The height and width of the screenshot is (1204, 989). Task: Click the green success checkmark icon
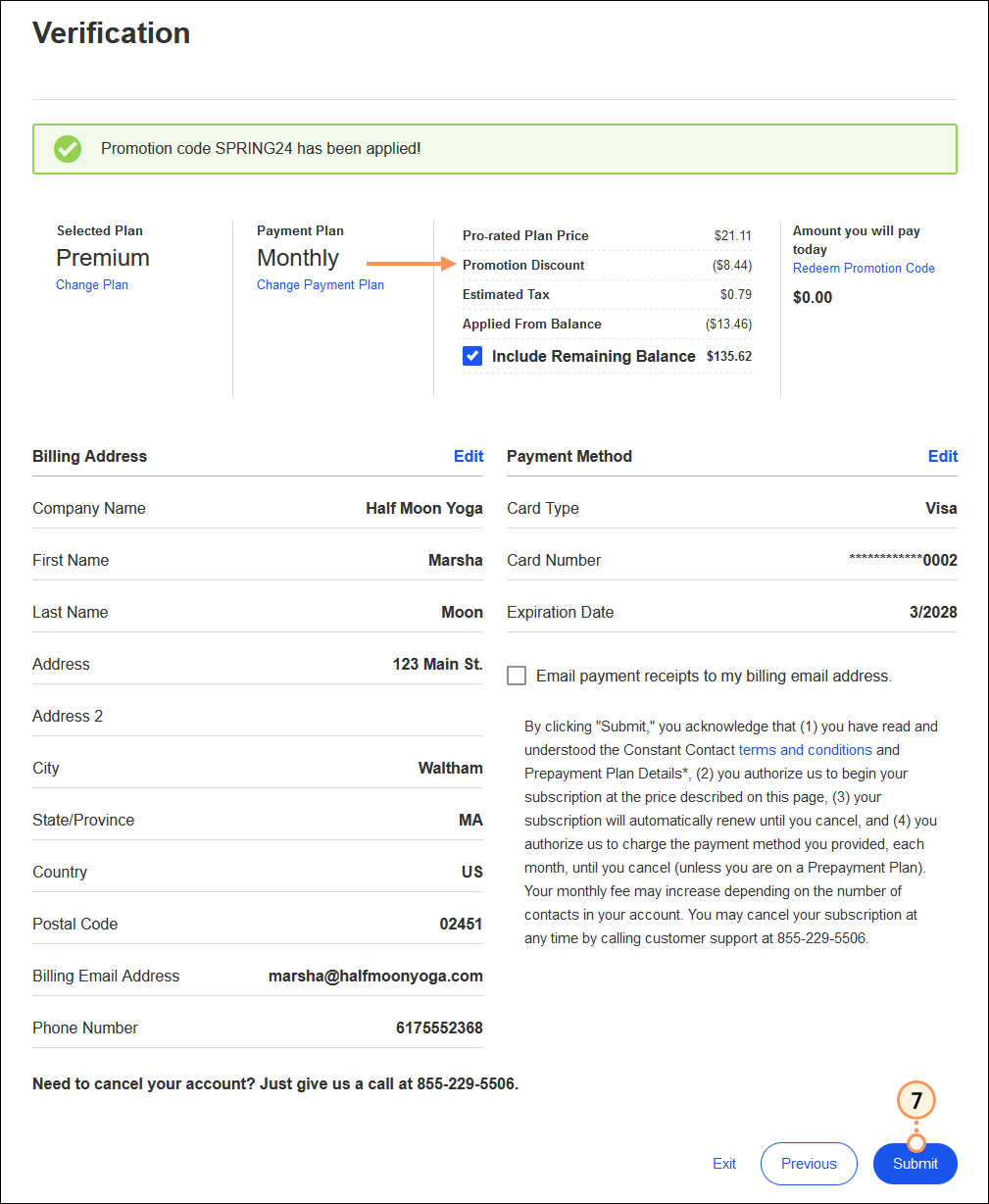[68, 149]
